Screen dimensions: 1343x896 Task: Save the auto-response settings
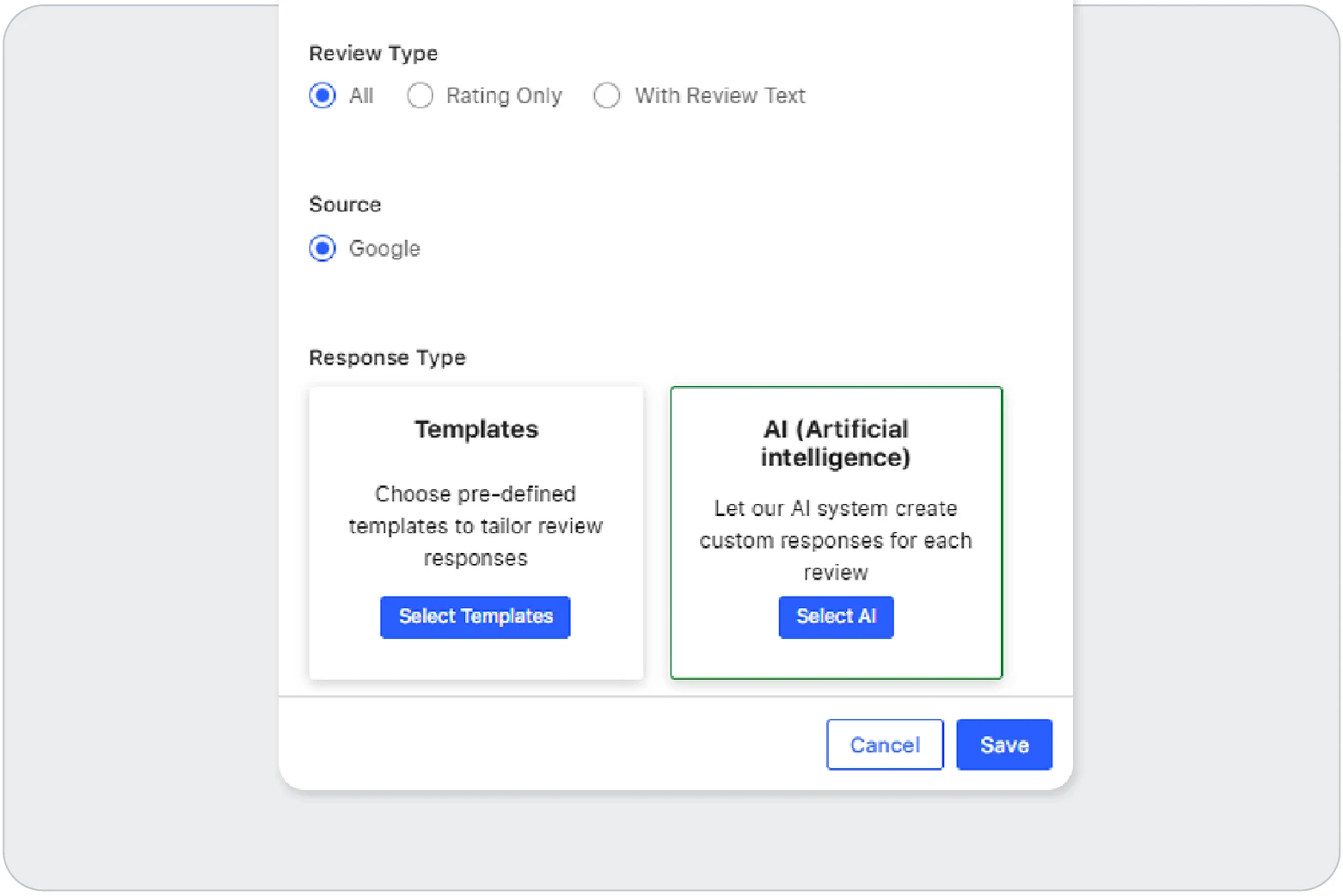(x=1003, y=745)
